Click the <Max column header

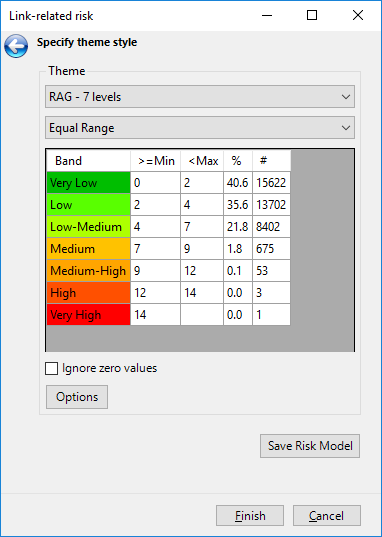[202, 161]
